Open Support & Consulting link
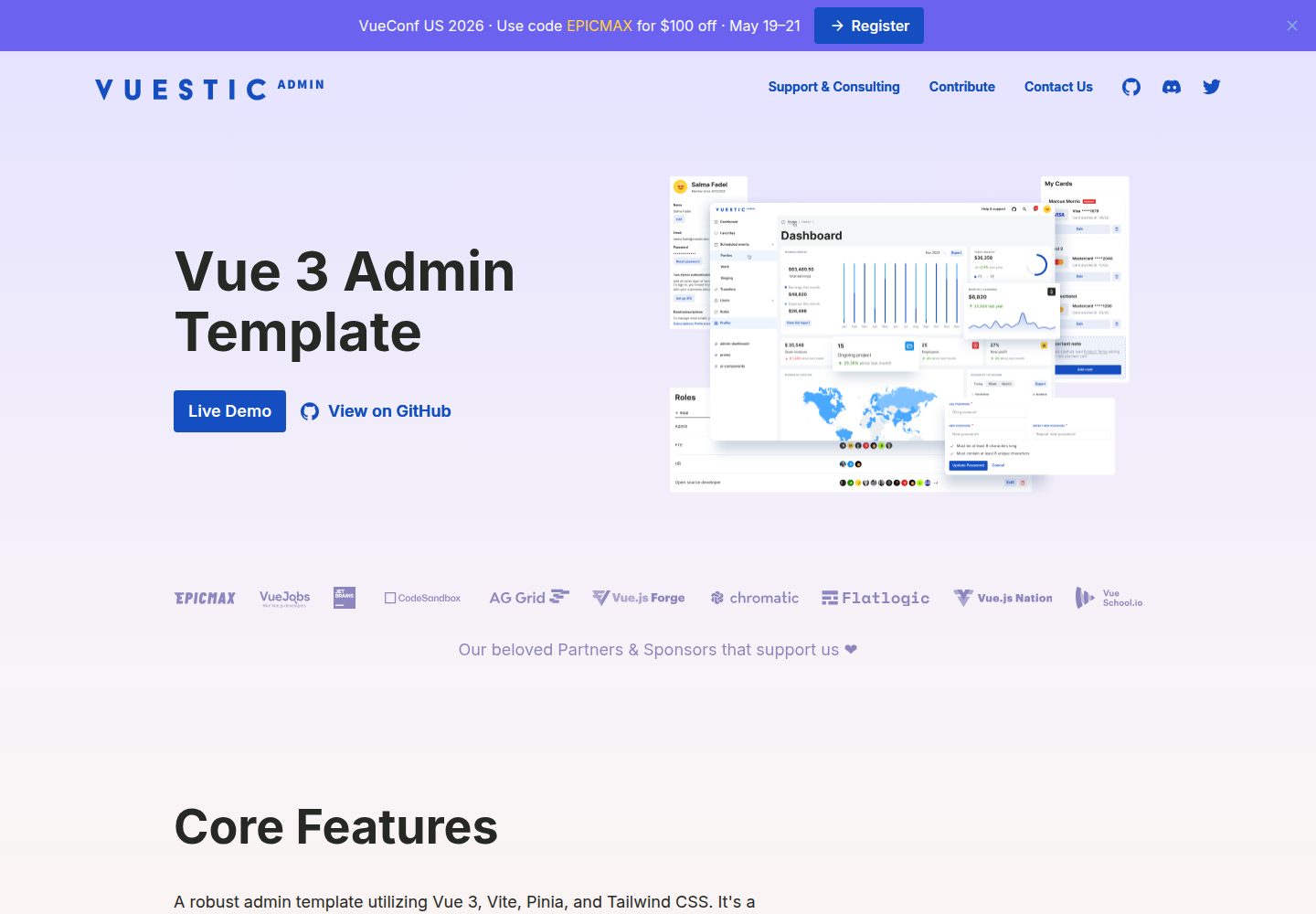This screenshot has width=1316, height=914. (x=833, y=87)
